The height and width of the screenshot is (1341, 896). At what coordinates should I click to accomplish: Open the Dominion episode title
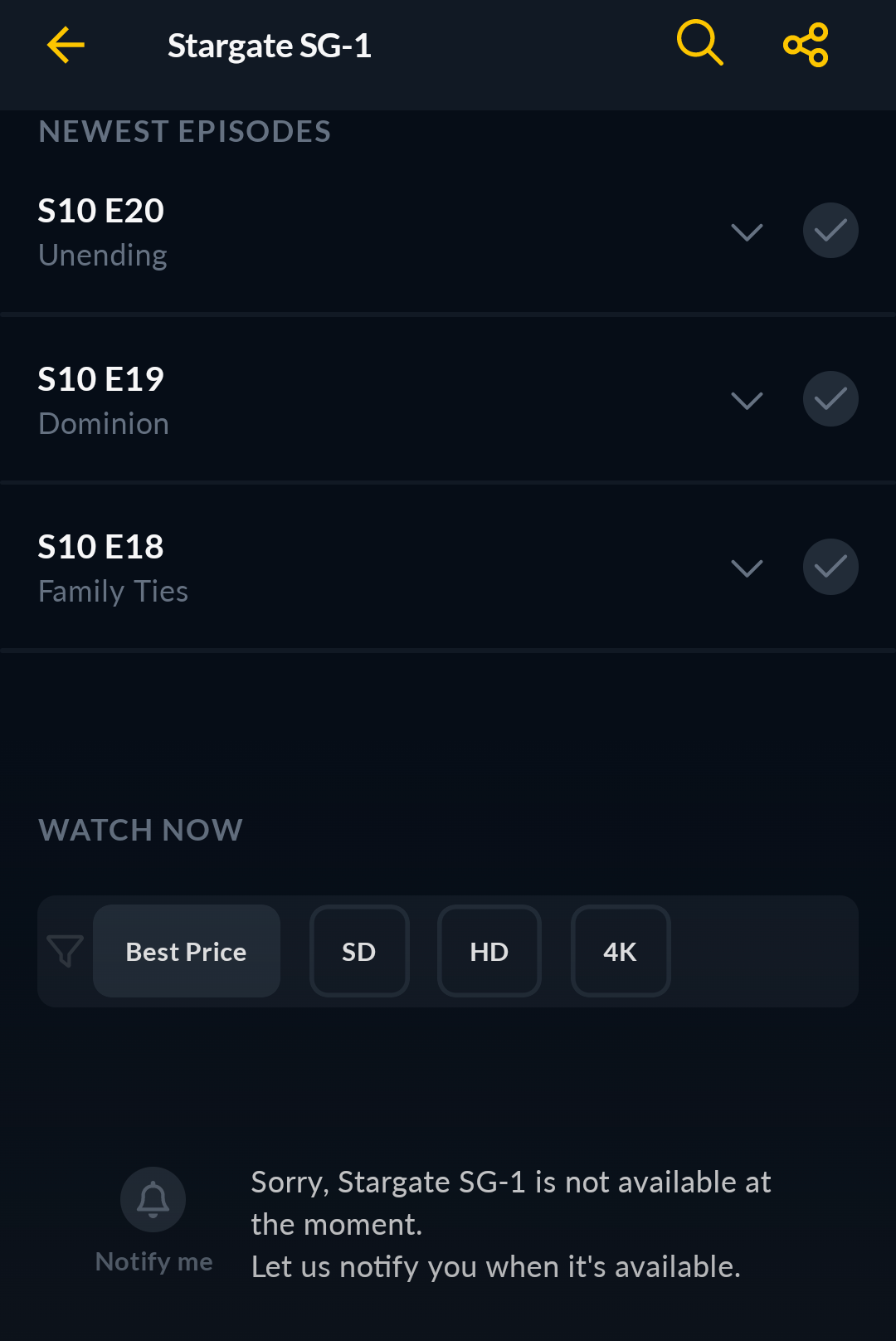104,424
